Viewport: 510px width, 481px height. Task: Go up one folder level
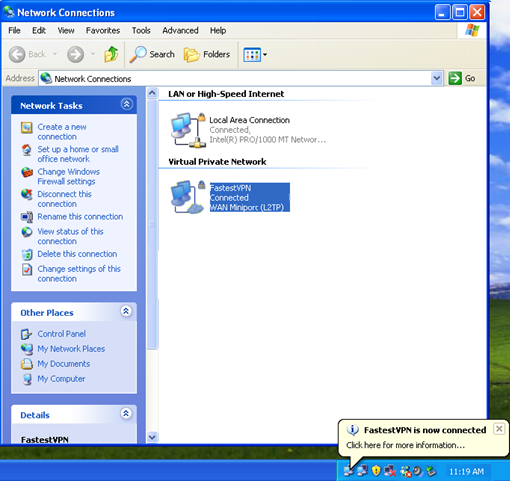(111, 54)
